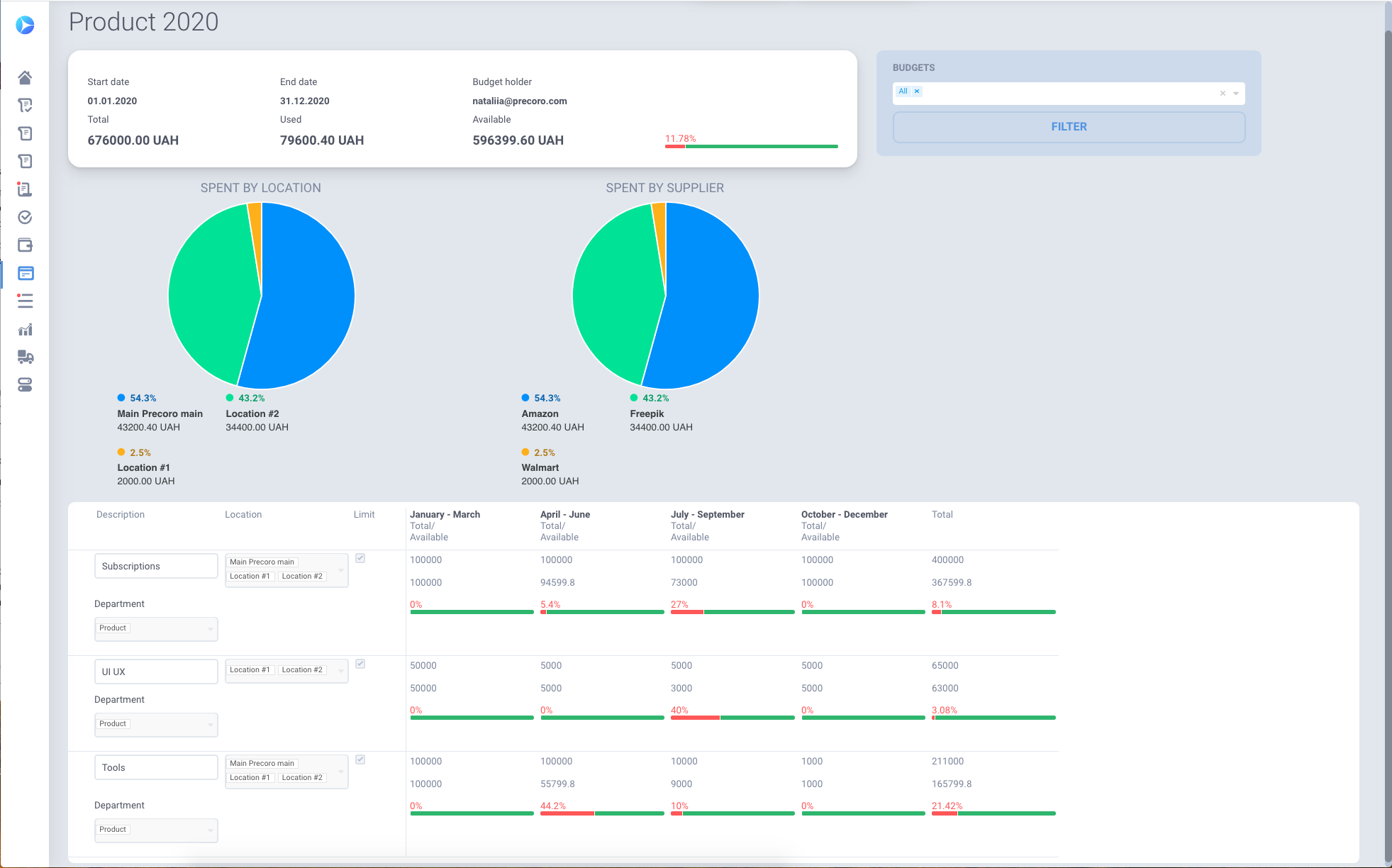Image resolution: width=1392 pixels, height=868 pixels.
Task: Click the green Location #2 legend dot
Action: (230, 398)
